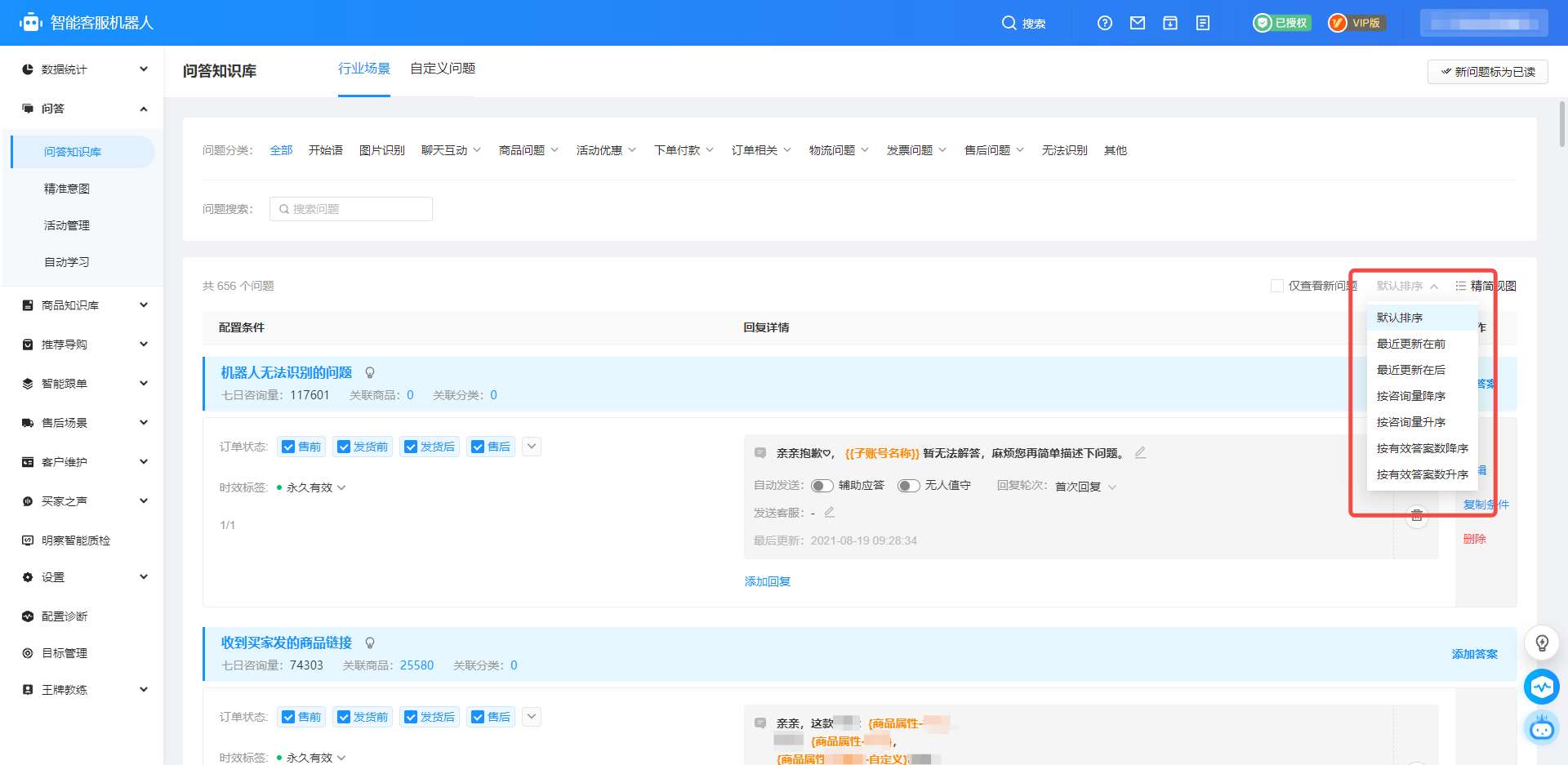Uncheck 售前 in second question row

tap(288, 717)
